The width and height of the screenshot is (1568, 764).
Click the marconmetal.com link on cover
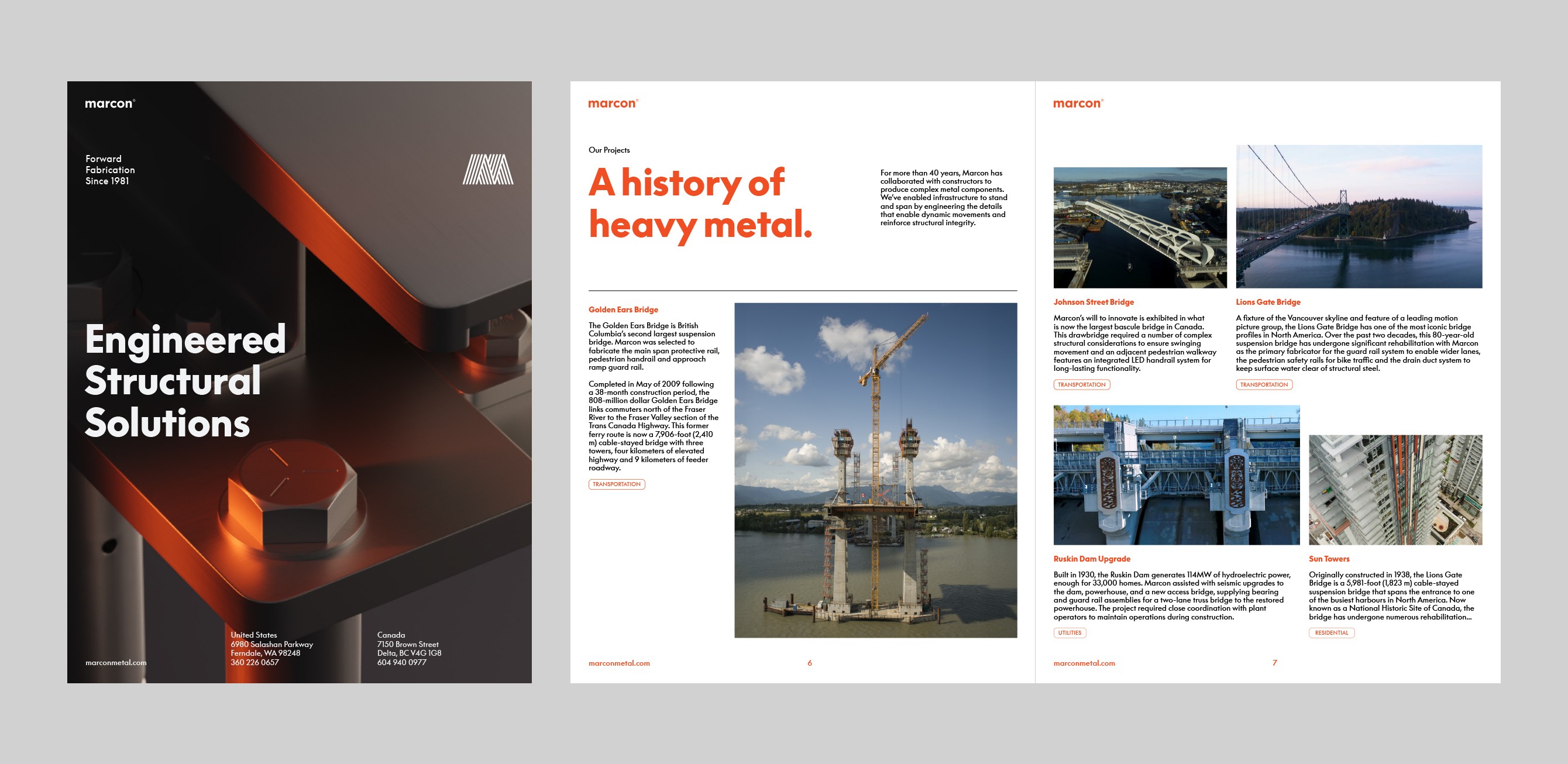coord(116,662)
